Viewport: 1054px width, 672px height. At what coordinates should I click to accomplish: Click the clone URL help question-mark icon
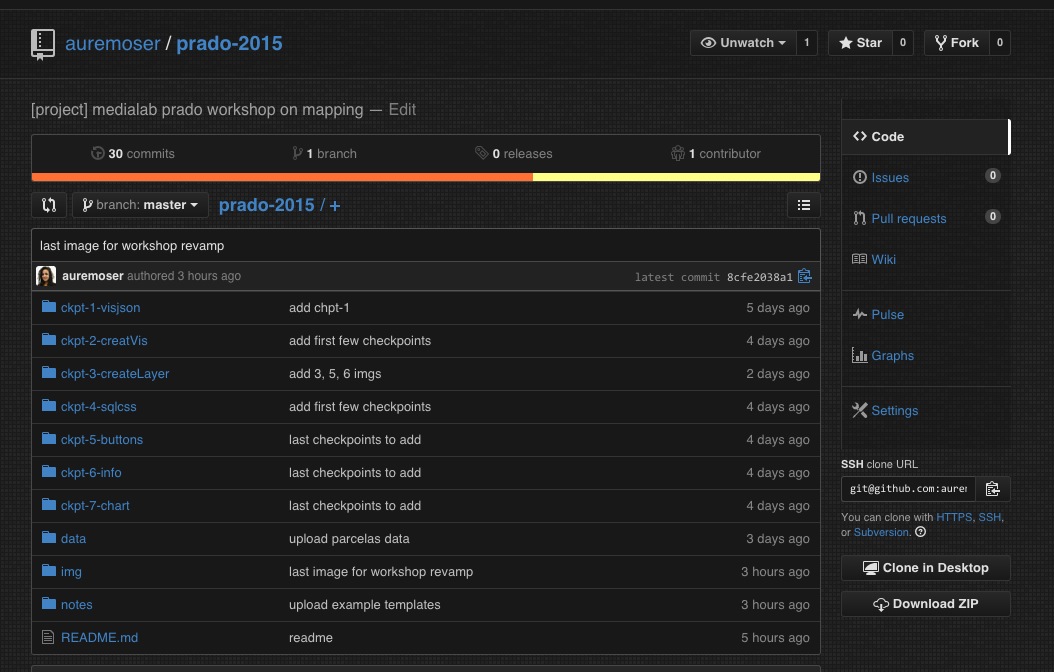921,532
